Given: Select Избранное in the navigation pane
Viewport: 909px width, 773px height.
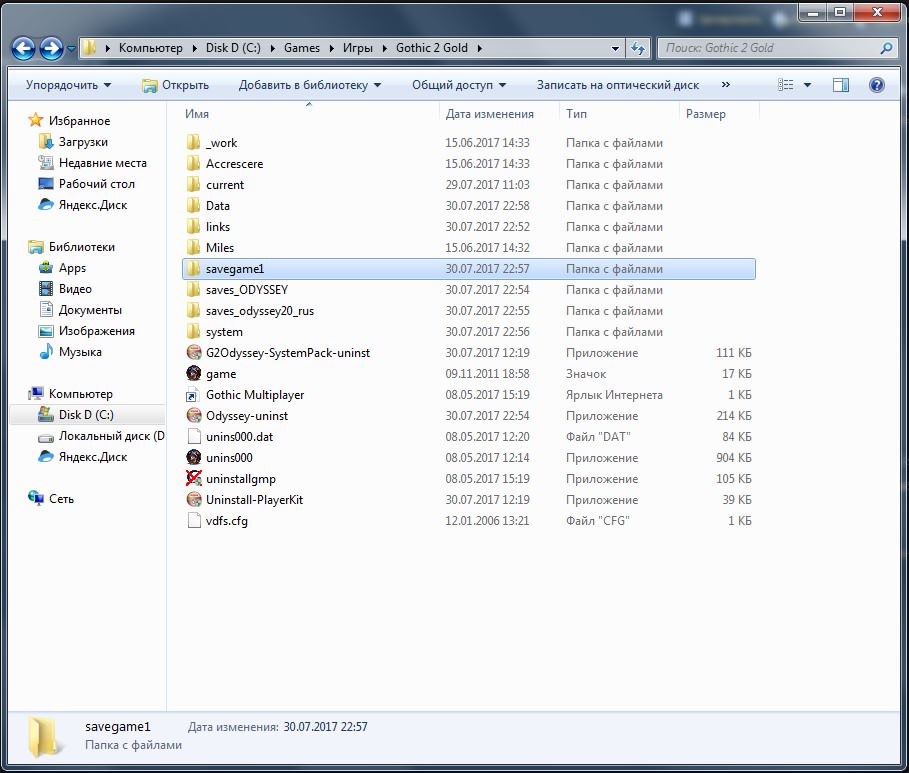Looking at the screenshot, I should coord(70,121).
